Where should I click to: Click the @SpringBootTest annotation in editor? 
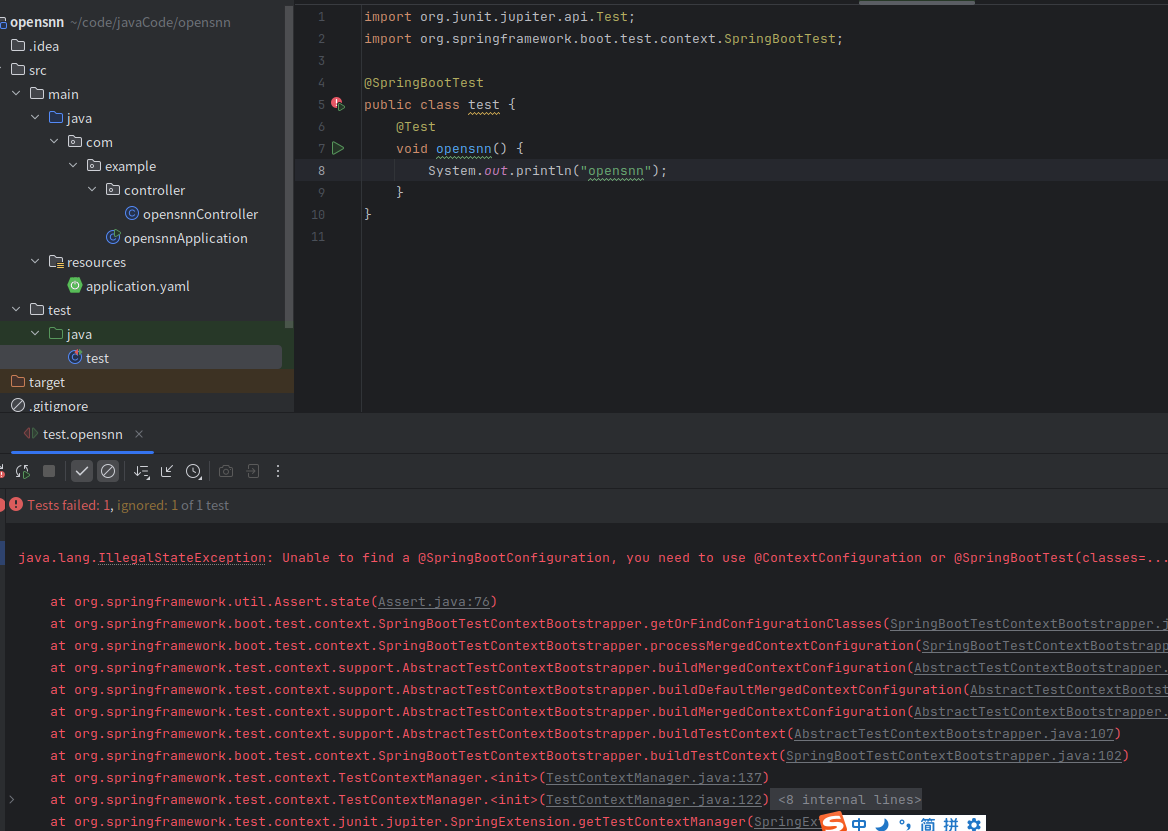[x=423, y=83]
